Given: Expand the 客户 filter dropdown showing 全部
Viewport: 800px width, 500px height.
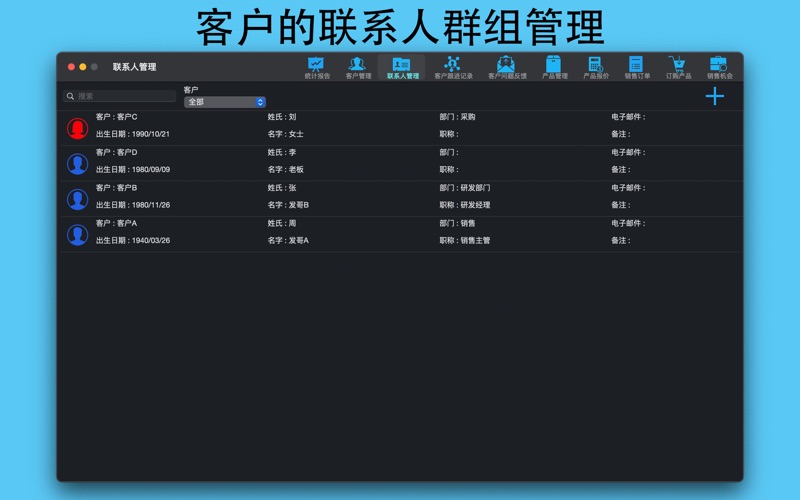Looking at the screenshot, I should (225, 102).
